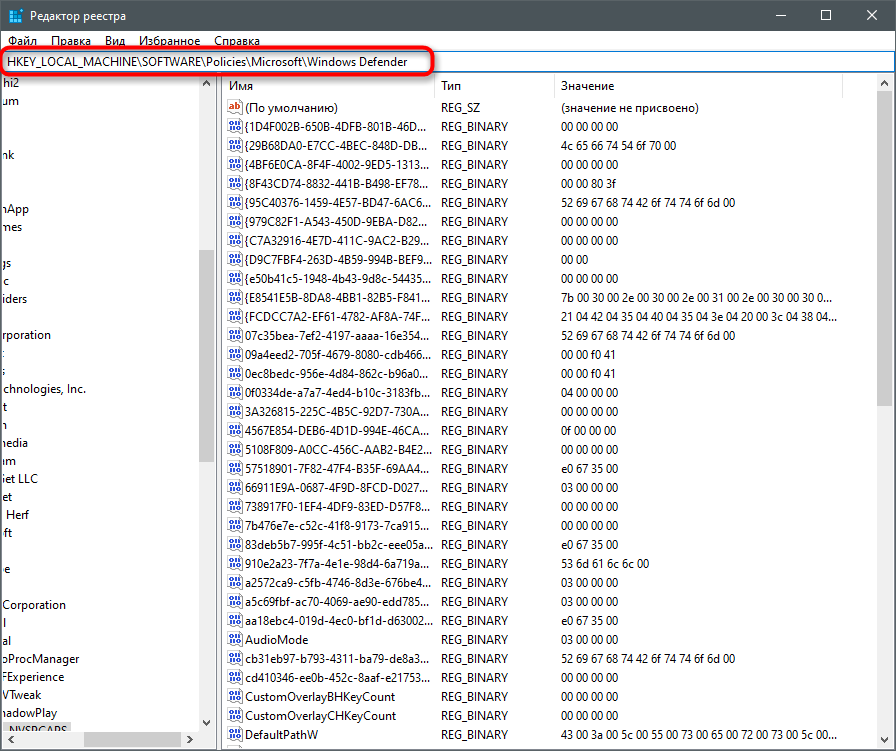The height and width of the screenshot is (751, 896).
Task: Select the cb31eb97-b793-4311 value name
Action: 337,658
